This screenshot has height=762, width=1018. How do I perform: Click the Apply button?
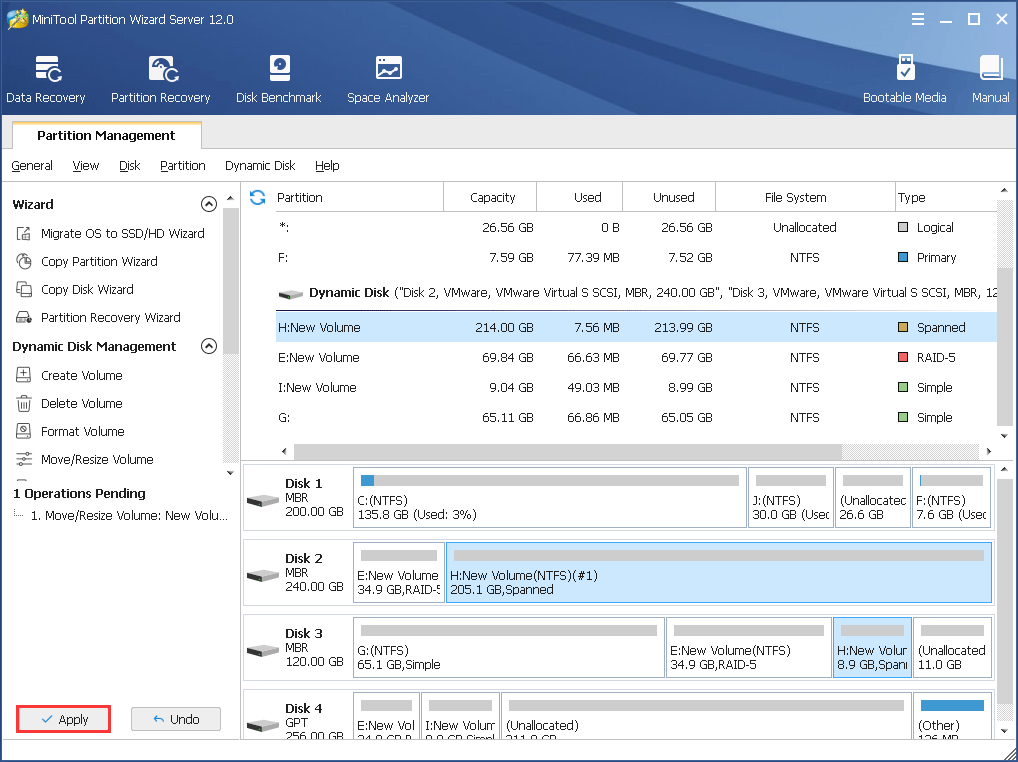[x=64, y=719]
